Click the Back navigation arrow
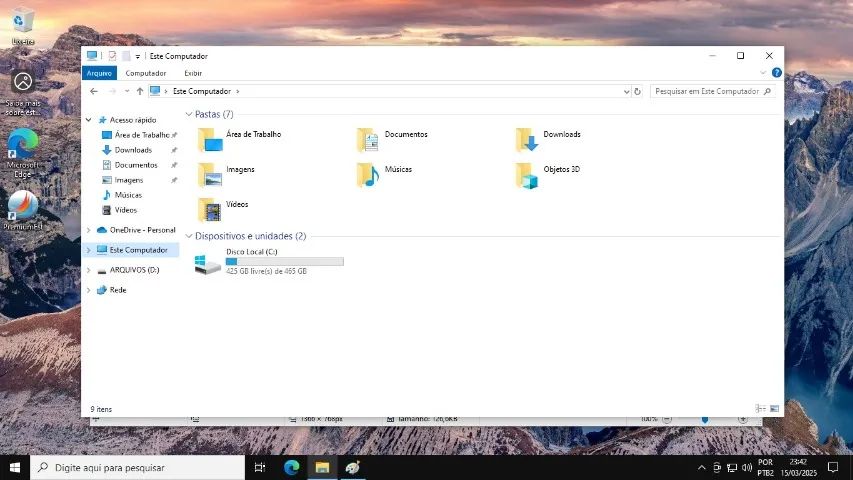The height and width of the screenshot is (480, 853). coord(94,91)
